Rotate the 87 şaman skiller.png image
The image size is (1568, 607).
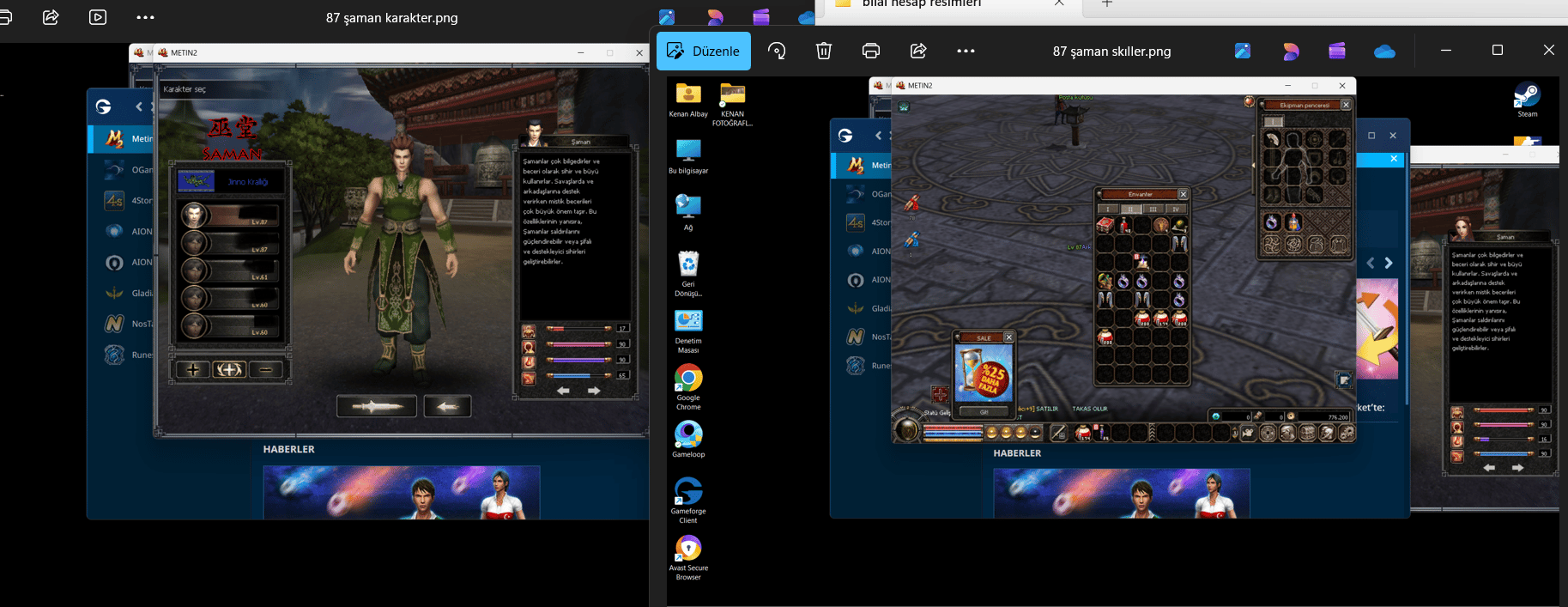777,52
